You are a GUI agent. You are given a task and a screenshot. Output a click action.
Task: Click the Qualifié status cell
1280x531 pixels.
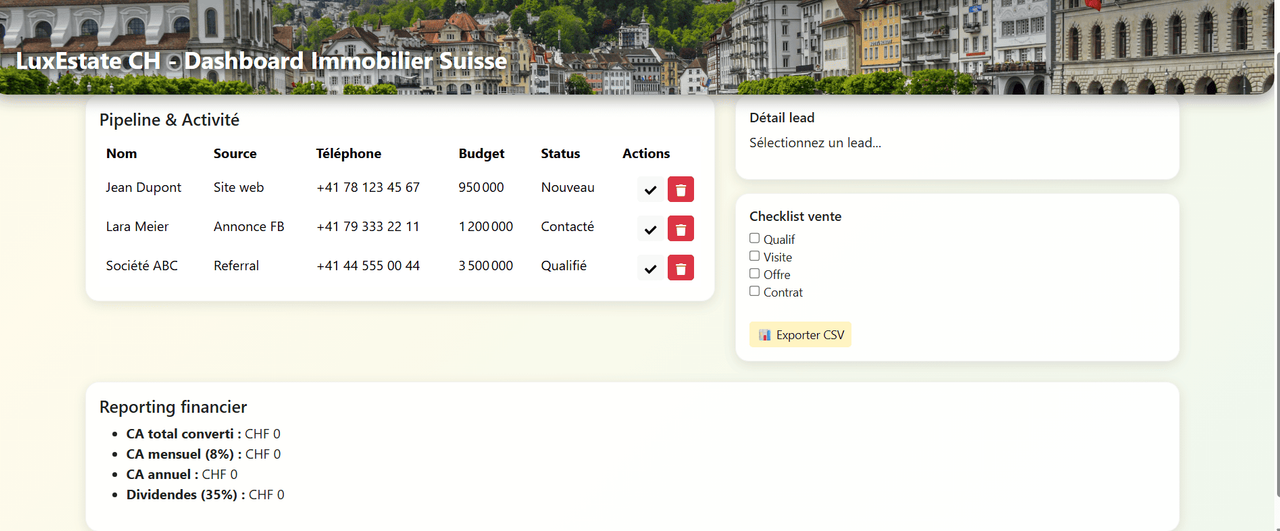click(564, 266)
